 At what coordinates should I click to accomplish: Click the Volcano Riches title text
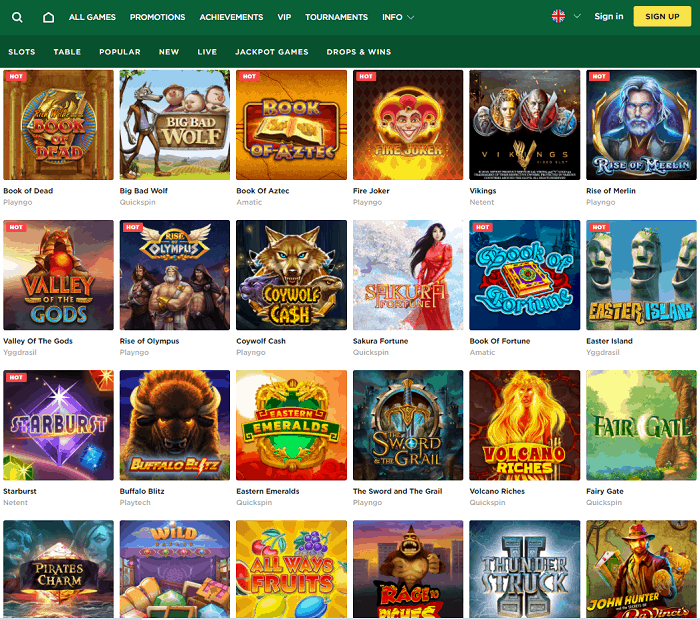pyautogui.click(x=497, y=491)
